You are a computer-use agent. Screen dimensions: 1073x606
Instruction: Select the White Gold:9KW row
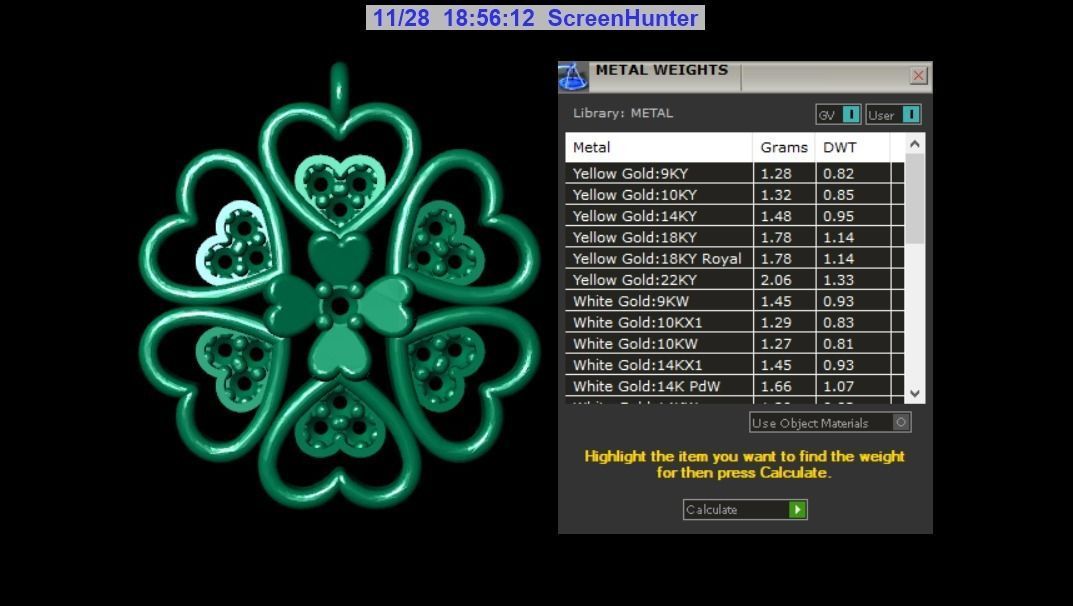tap(734, 300)
